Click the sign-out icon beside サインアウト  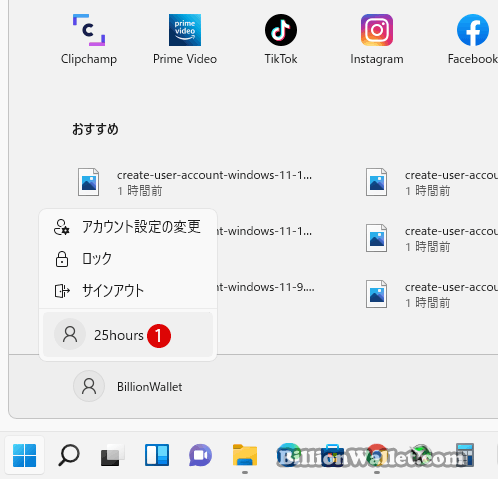tap(62, 291)
